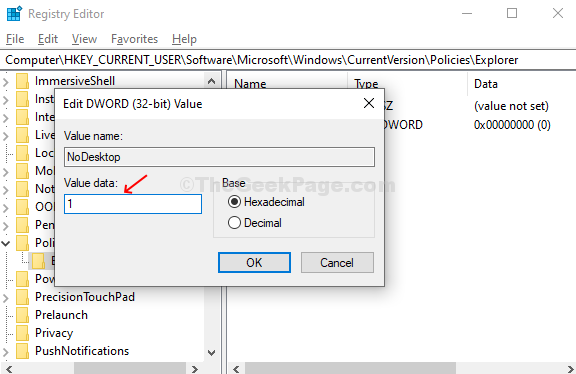Click tree pane horizontal scrollbar thumb
This screenshot has height=374, width=576.
tap(130, 368)
